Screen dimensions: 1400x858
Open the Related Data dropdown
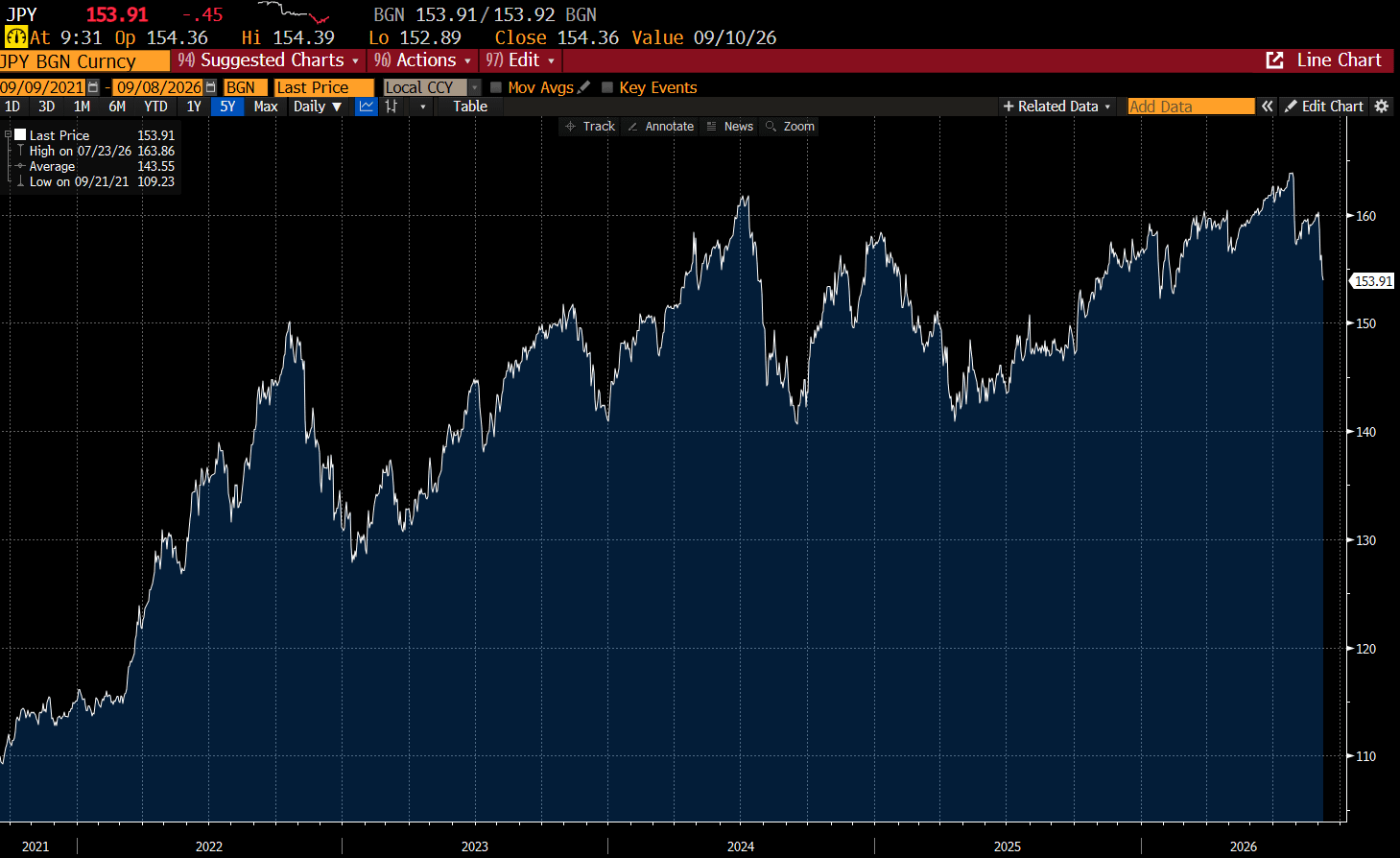[x=1056, y=107]
